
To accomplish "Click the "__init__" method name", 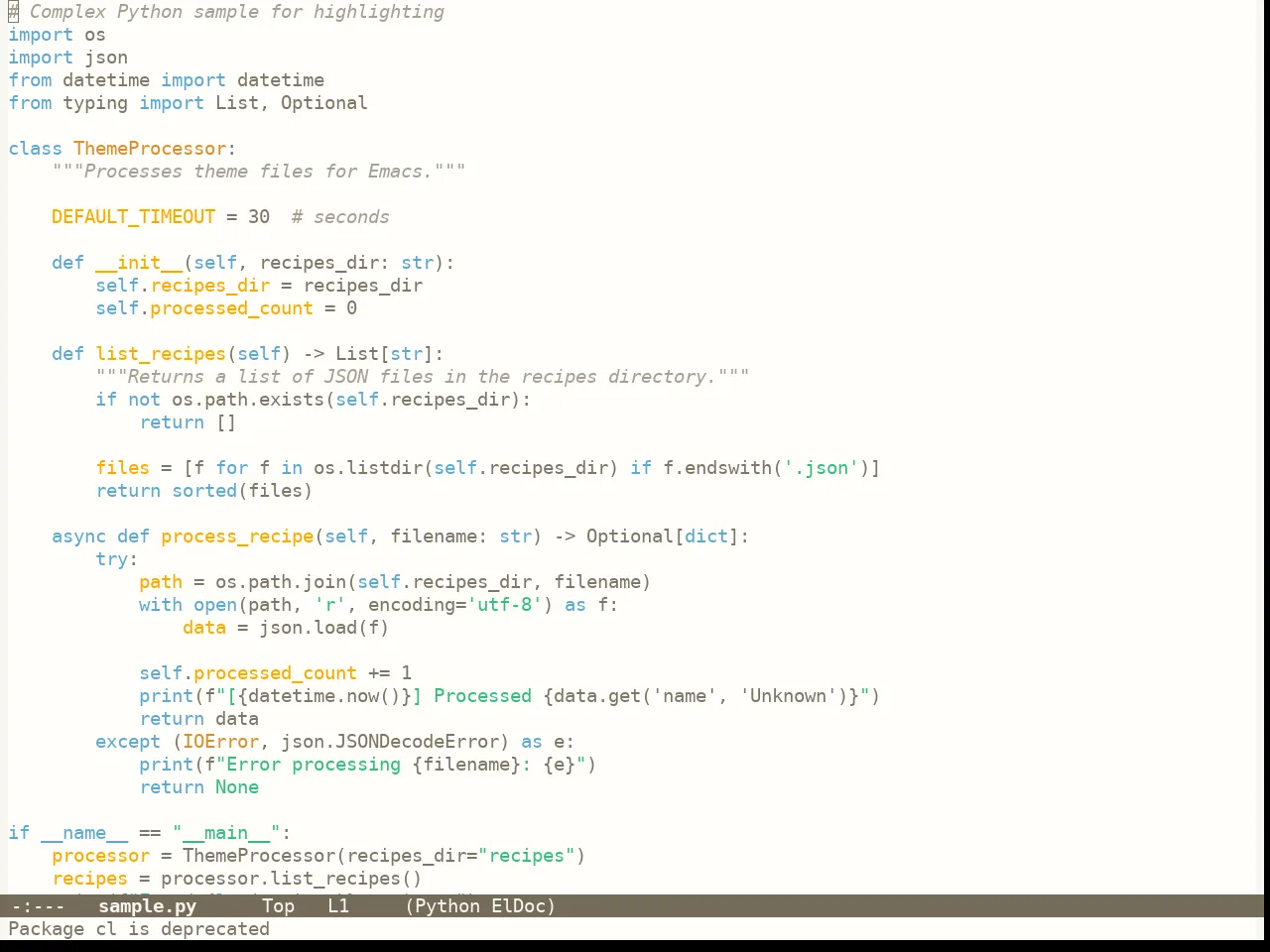I will coord(139,263).
